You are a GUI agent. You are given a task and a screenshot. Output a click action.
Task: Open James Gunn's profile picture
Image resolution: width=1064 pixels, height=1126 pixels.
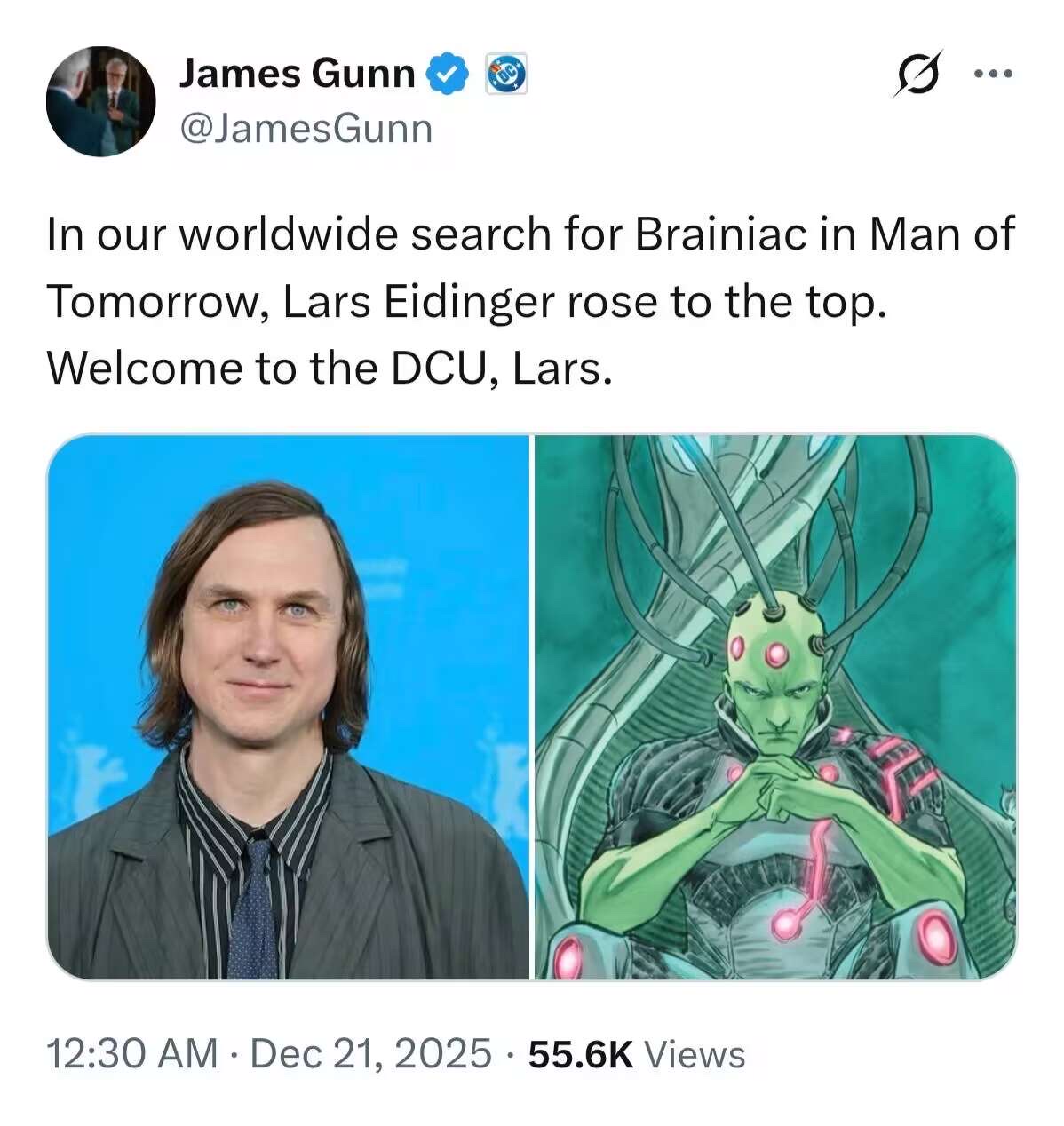pyautogui.click(x=101, y=101)
